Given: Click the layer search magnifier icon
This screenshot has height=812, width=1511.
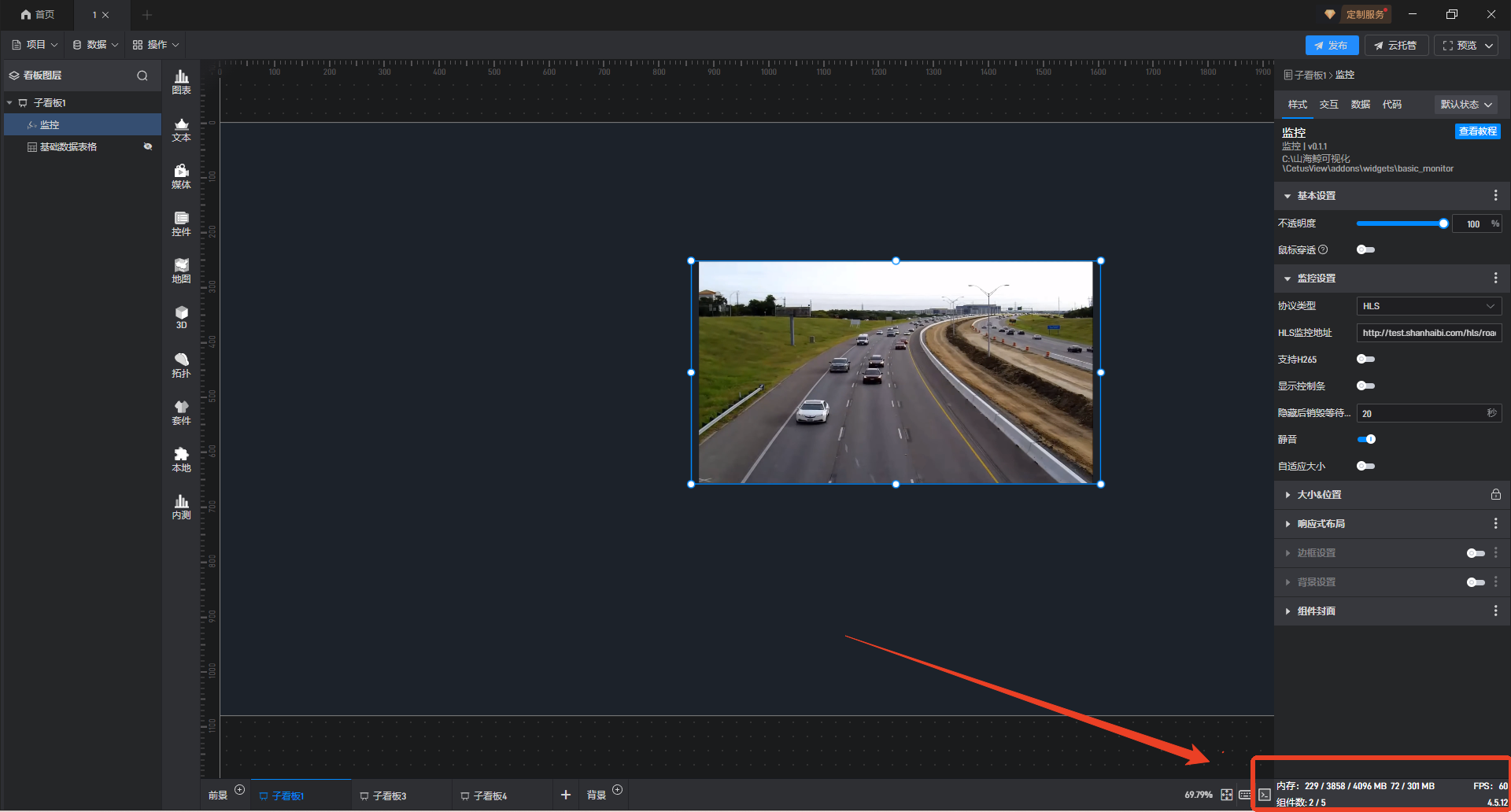Looking at the screenshot, I should (x=142, y=76).
